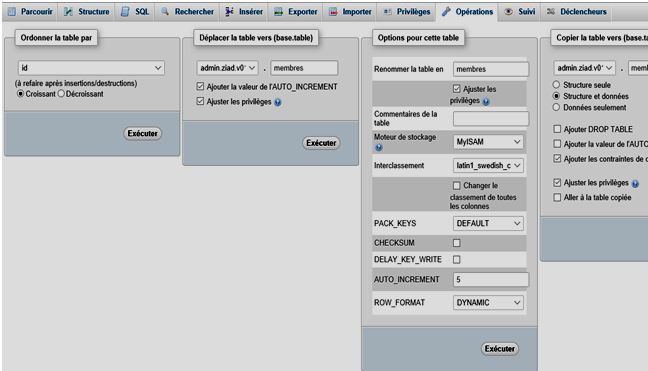648x371 pixels.
Task: Click the Commentaires de la table field
Action: pyautogui.click(x=491, y=119)
